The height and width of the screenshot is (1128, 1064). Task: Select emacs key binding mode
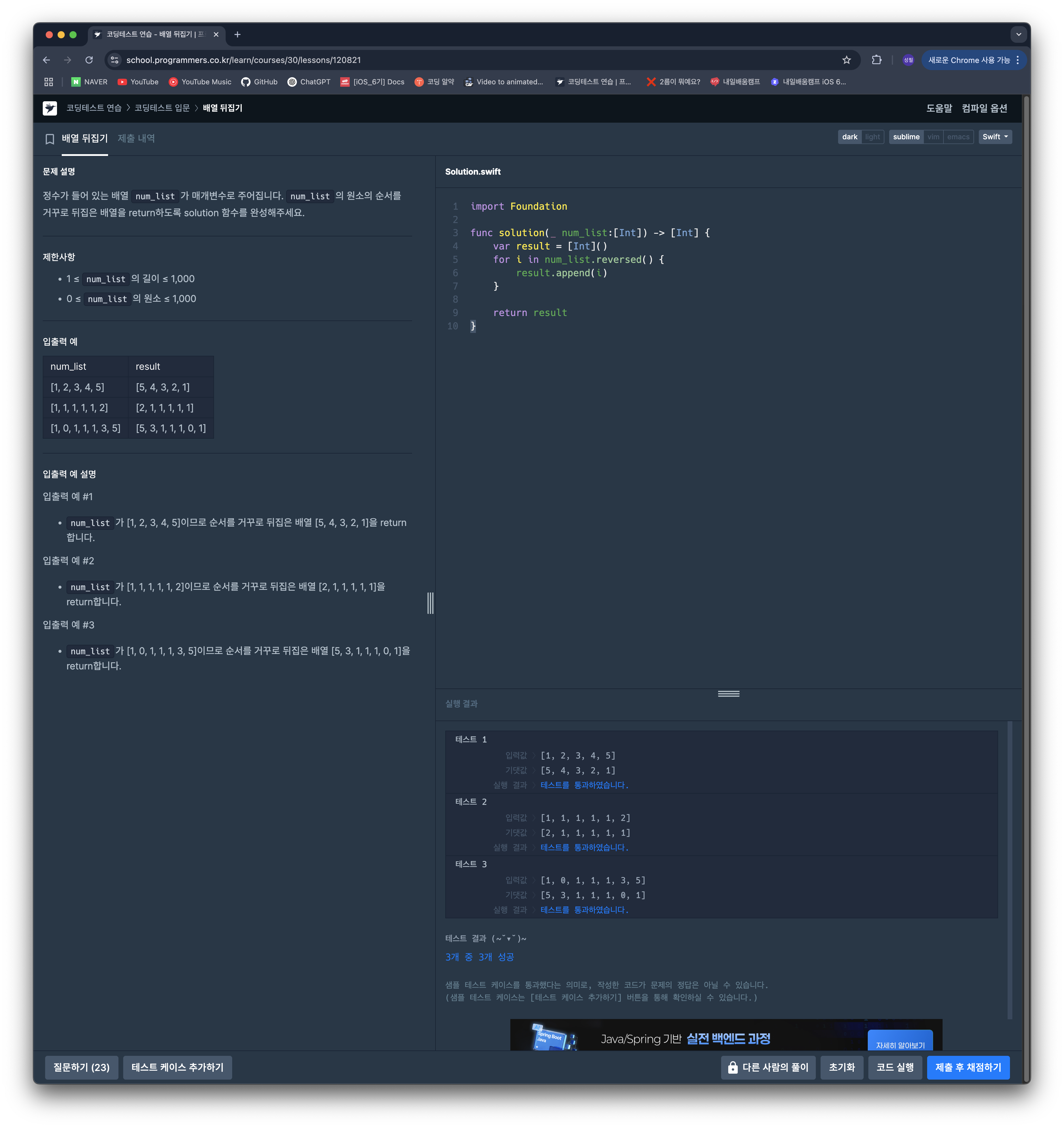pos(958,137)
